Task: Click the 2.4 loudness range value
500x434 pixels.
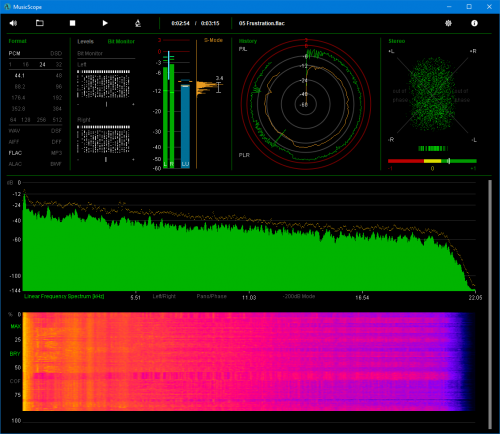Action: (219, 78)
